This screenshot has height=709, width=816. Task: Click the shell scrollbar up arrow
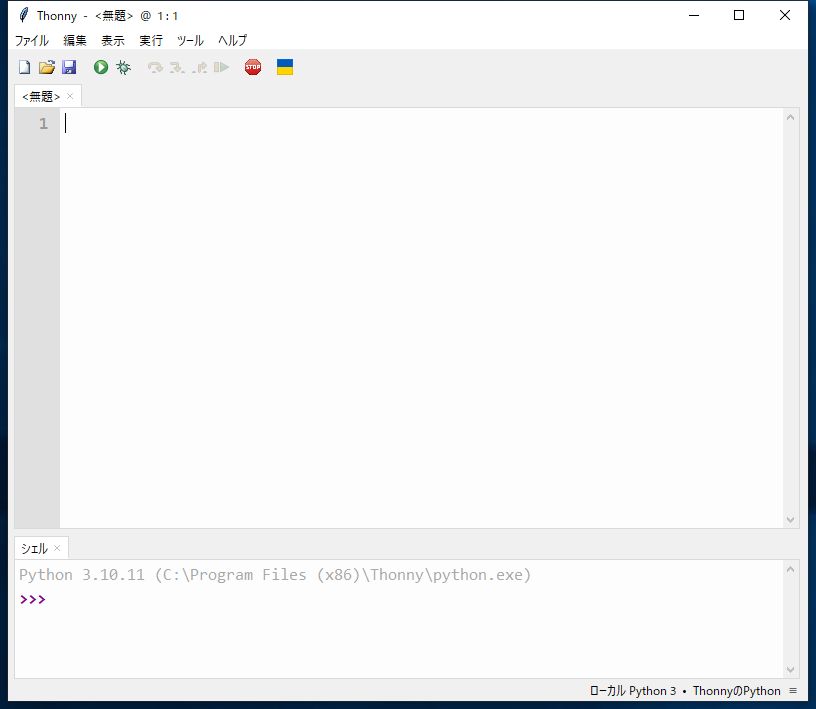pos(790,569)
